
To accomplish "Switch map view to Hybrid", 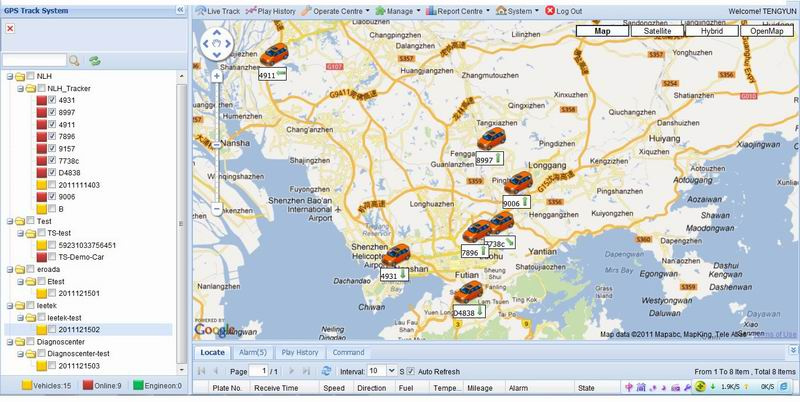I will pyautogui.click(x=712, y=31).
